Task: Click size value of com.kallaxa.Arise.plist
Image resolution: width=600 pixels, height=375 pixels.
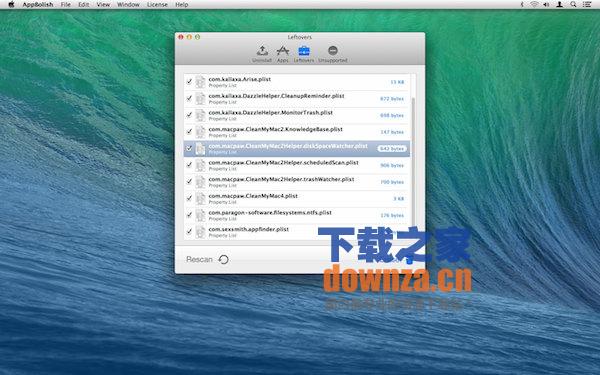Action: pyautogui.click(x=397, y=82)
